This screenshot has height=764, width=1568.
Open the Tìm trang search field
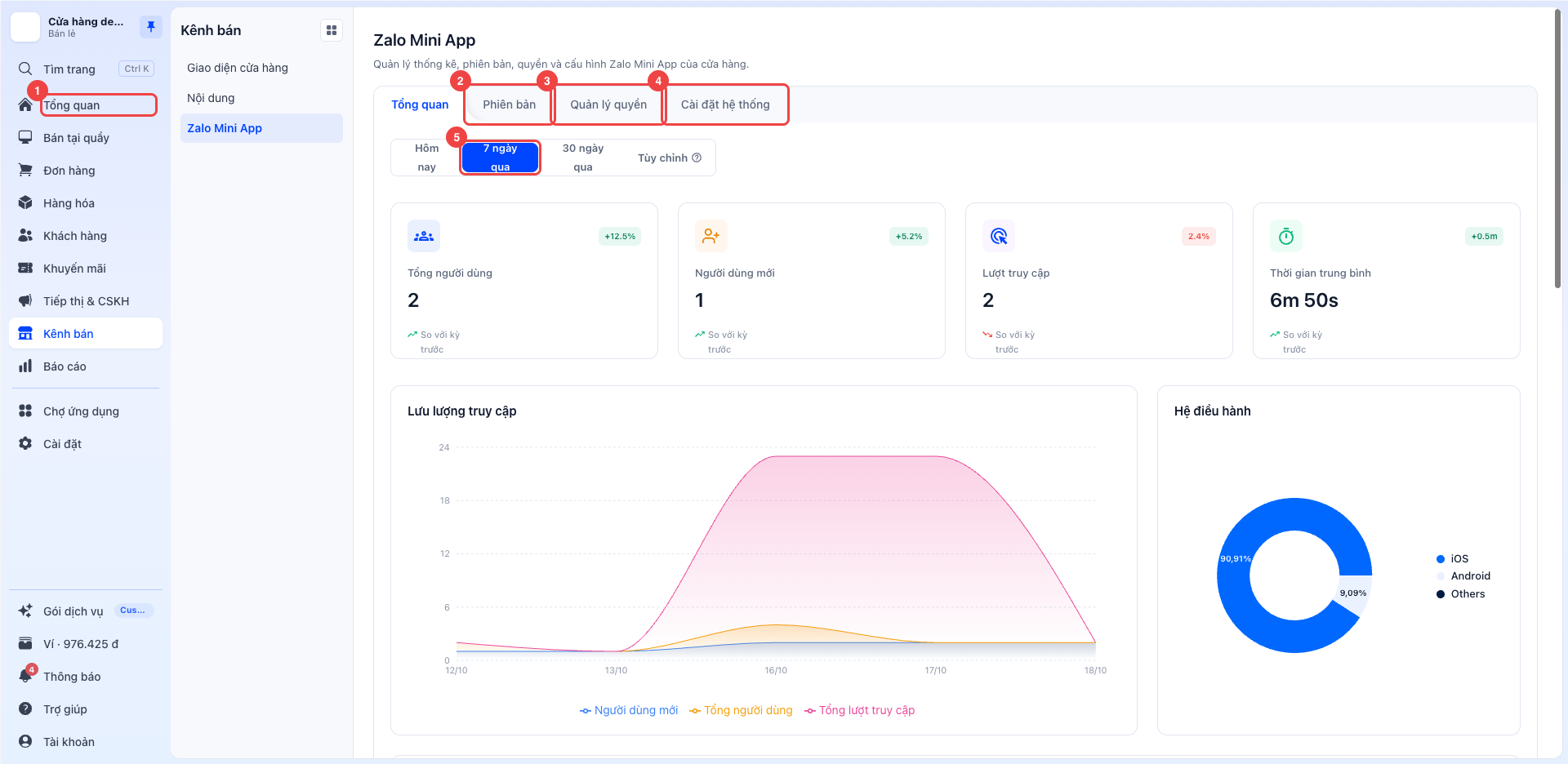(86, 69)
